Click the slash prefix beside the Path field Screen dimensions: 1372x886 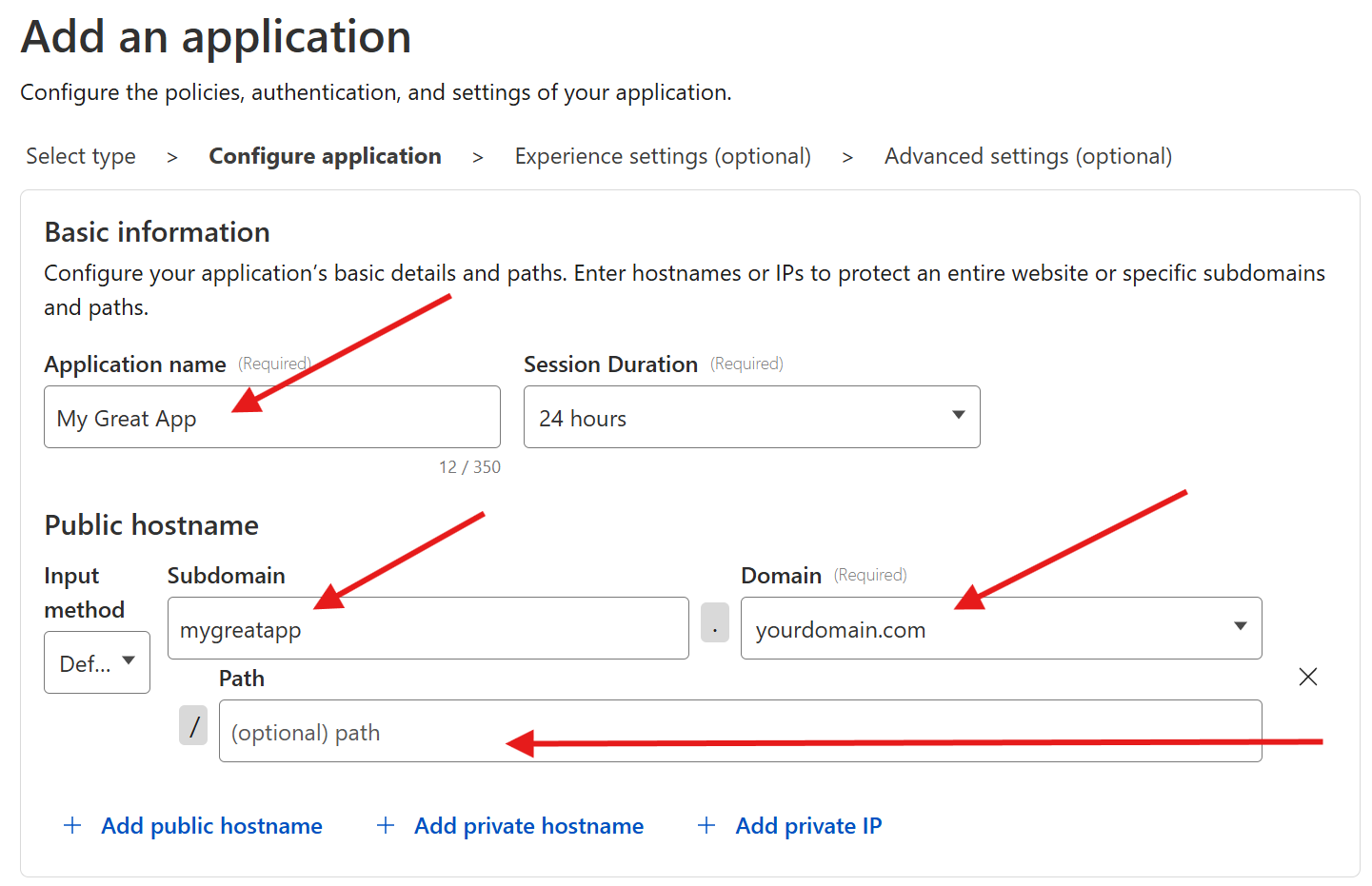pyautogui.click(x=193, y=725)
